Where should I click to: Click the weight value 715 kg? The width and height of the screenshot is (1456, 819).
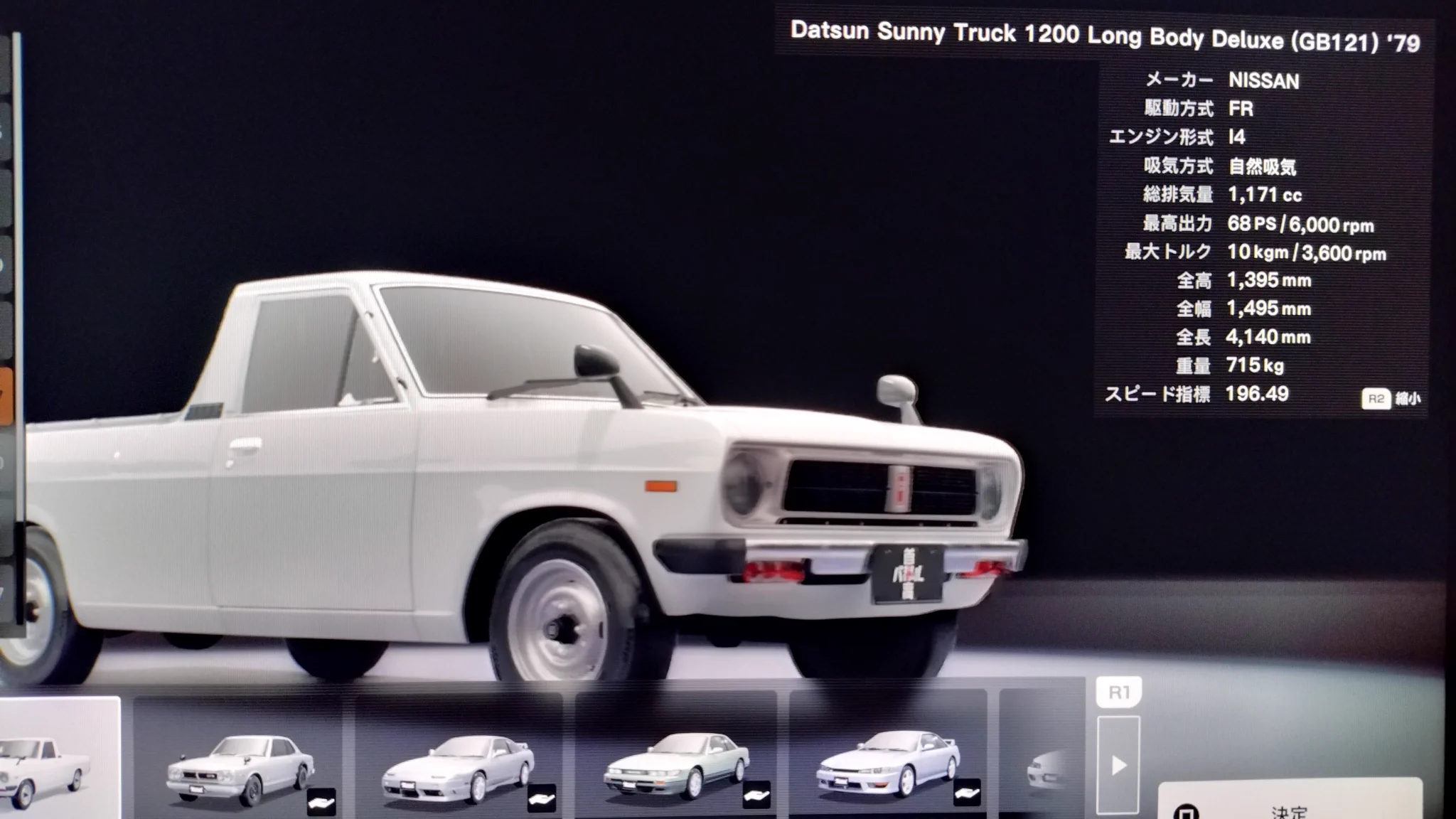pyautogui.click(x=1255, y=365)
